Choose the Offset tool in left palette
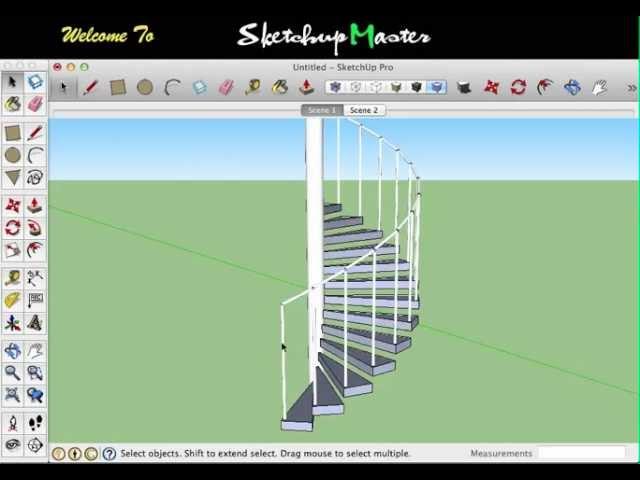The width and height of the screenshot is (640, 480). click(35, 249)
